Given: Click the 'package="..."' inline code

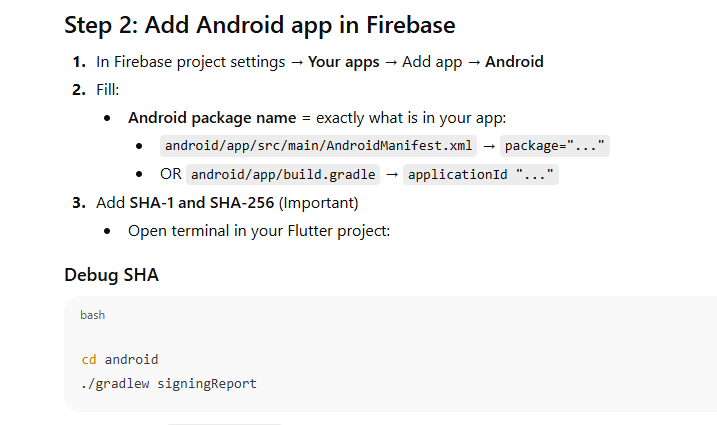Looking at the screenshot, I should 554,146.
